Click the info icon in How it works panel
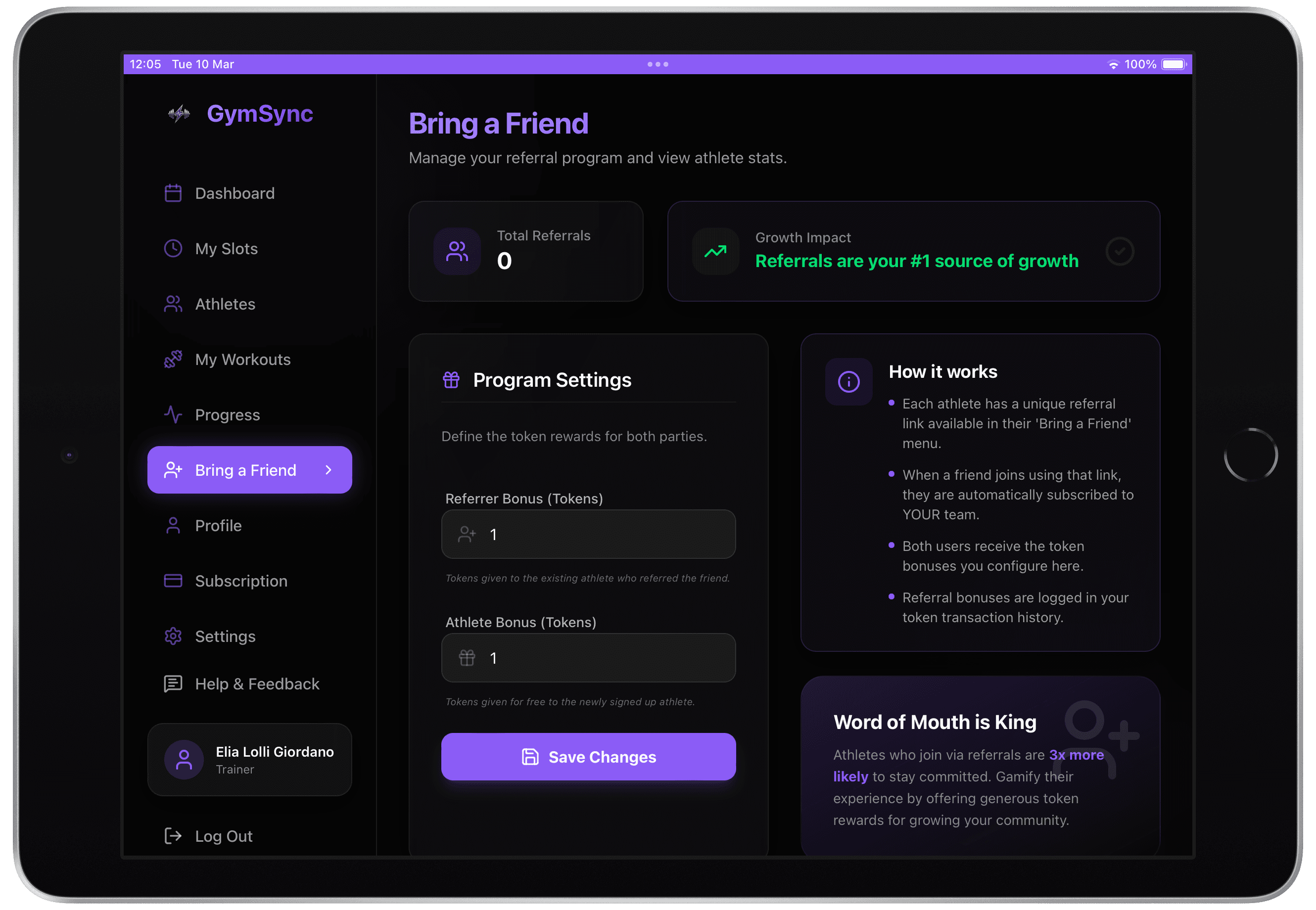Screen dimensions: 1316x910 tap(848, 381)
